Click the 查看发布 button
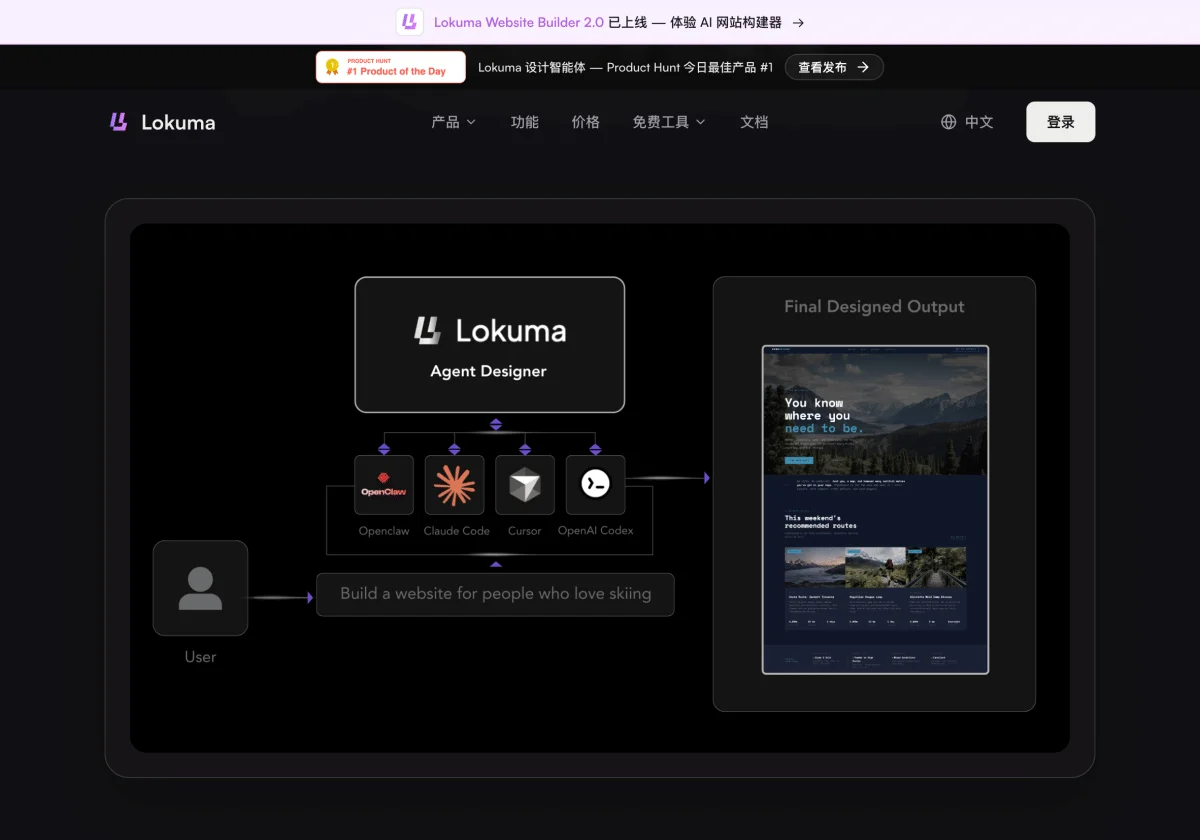The image size is (1200, 840). point(834,67)
